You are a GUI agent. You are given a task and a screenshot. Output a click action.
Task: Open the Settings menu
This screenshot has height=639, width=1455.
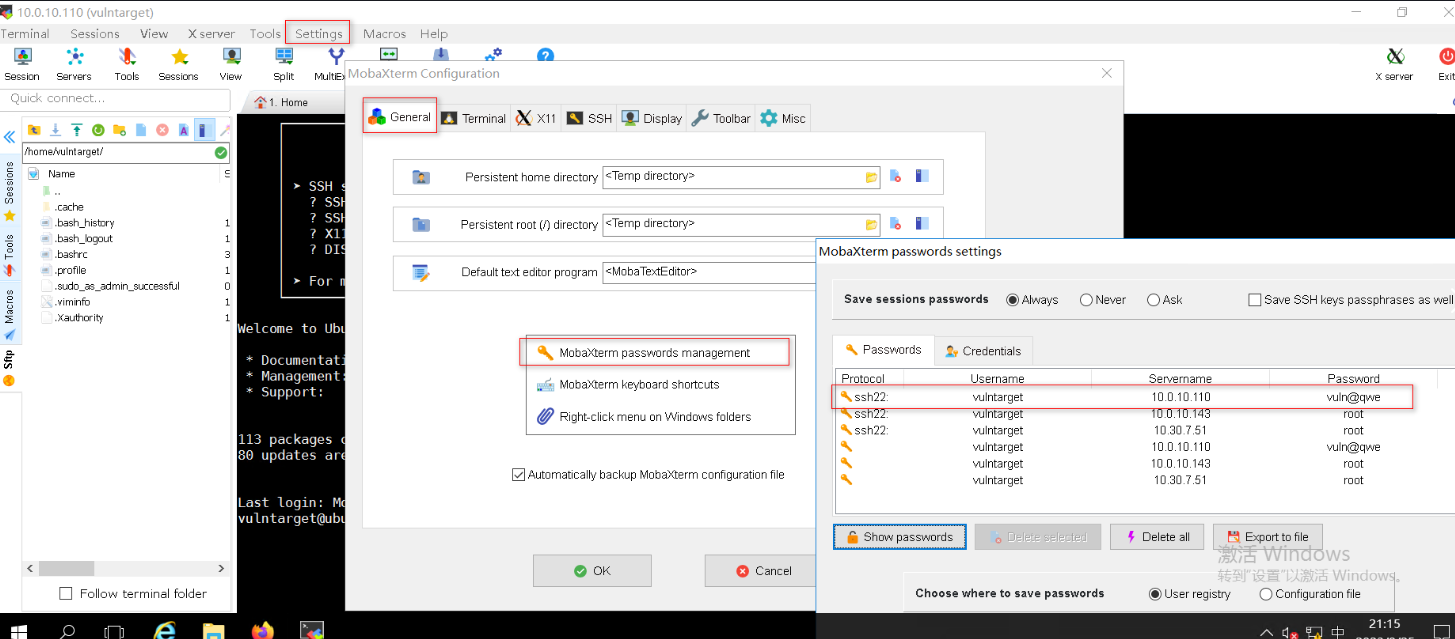(318, 33)
